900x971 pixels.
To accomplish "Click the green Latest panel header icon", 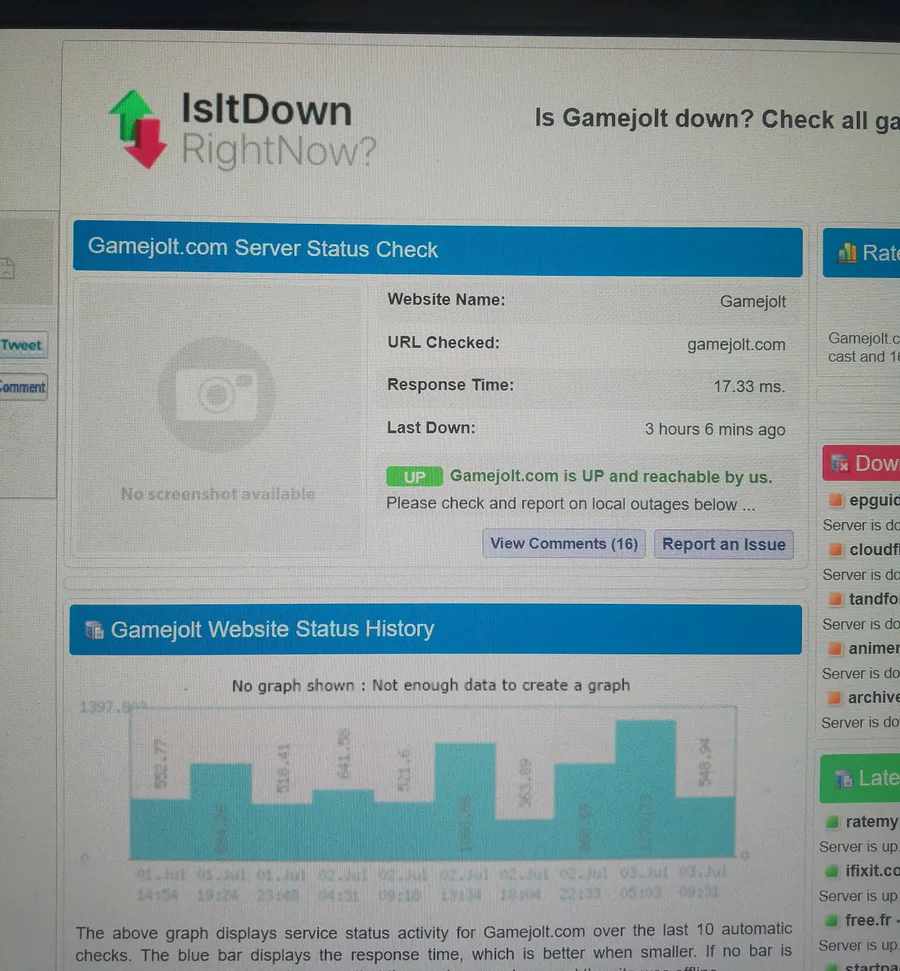I will coord(843,778).
